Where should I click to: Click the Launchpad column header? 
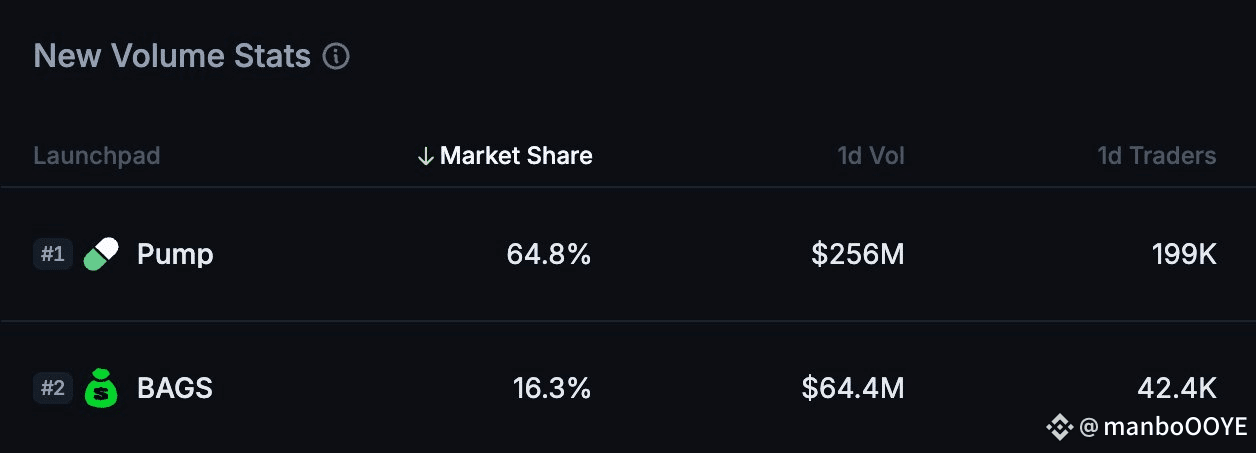[97, 156]
